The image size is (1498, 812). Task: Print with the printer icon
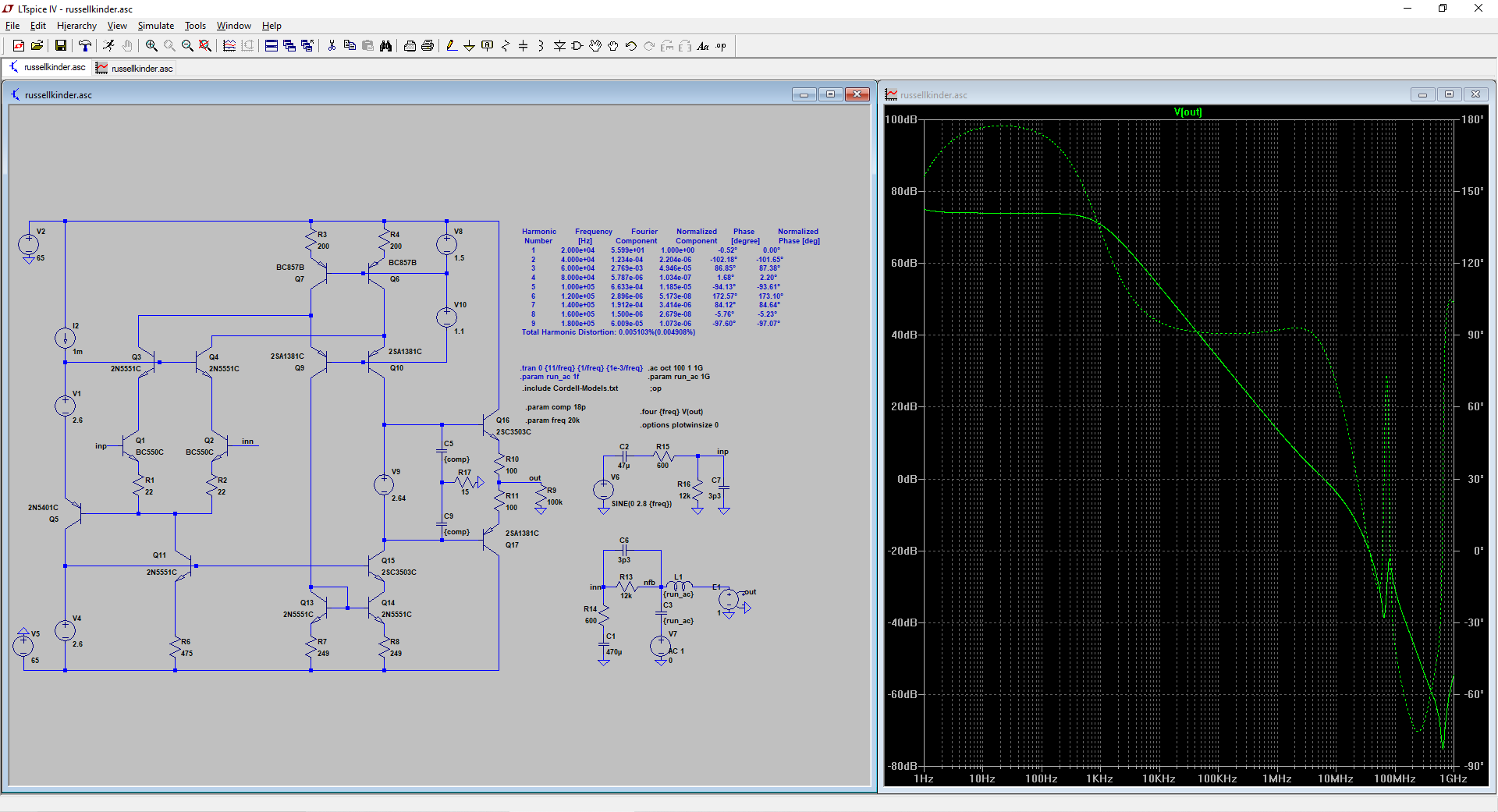428,46
